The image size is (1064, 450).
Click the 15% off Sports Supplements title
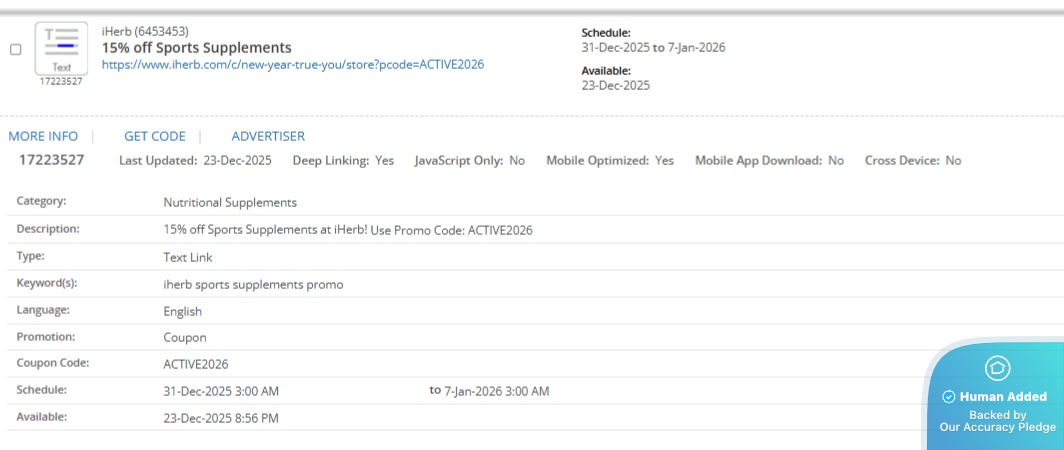pos(197,48)
